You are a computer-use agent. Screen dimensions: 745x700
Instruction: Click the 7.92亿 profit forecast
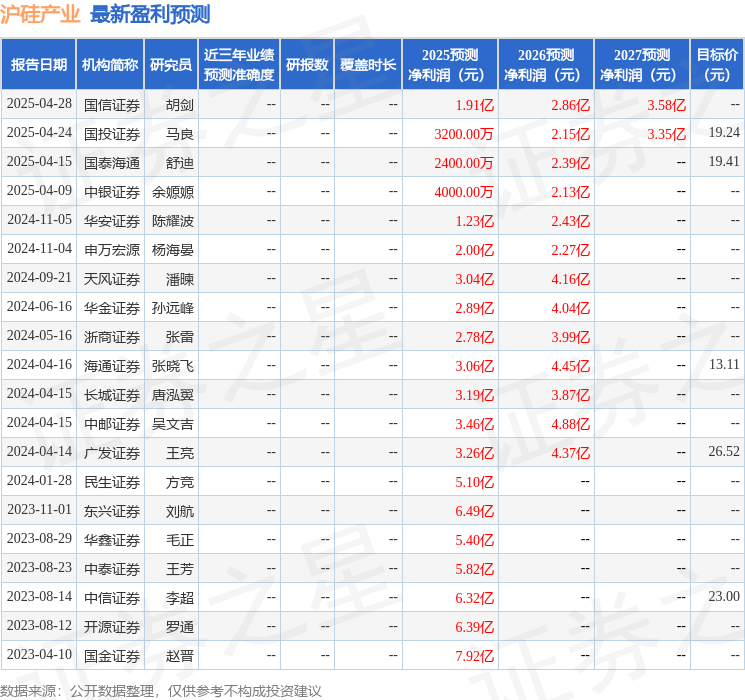click(x=475, y=656)
